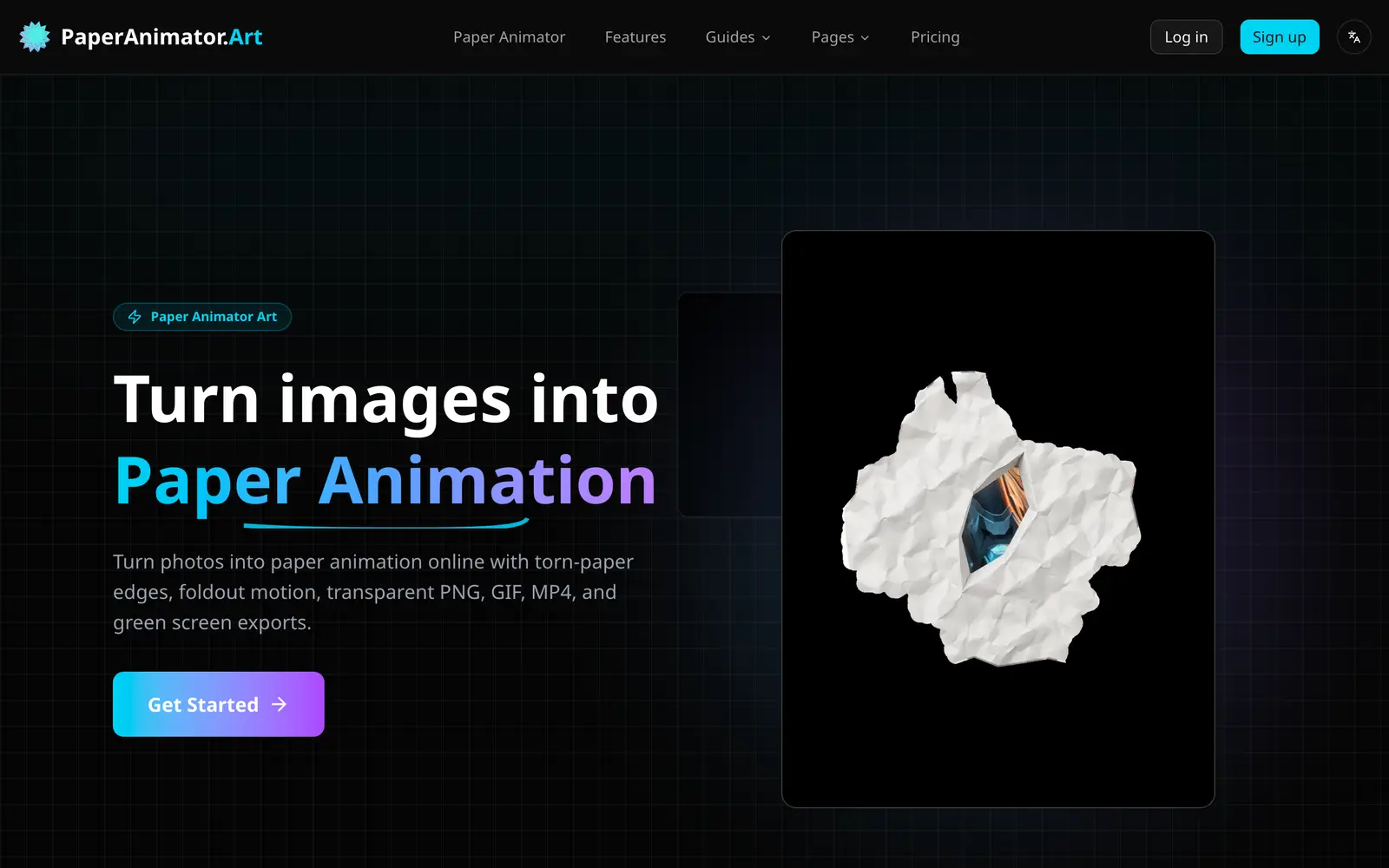This screenshot has width=1389, height=868.
Task: Expand the Guides dropdown menu
Action: 738,37
